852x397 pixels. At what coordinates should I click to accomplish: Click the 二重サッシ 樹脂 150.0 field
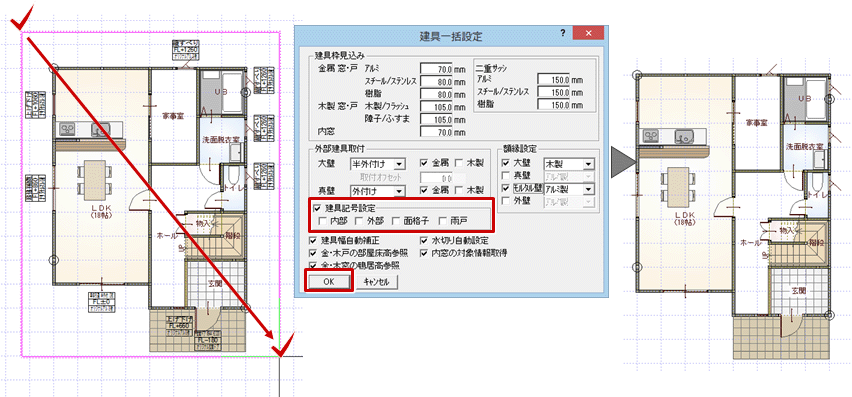(553, 104)
